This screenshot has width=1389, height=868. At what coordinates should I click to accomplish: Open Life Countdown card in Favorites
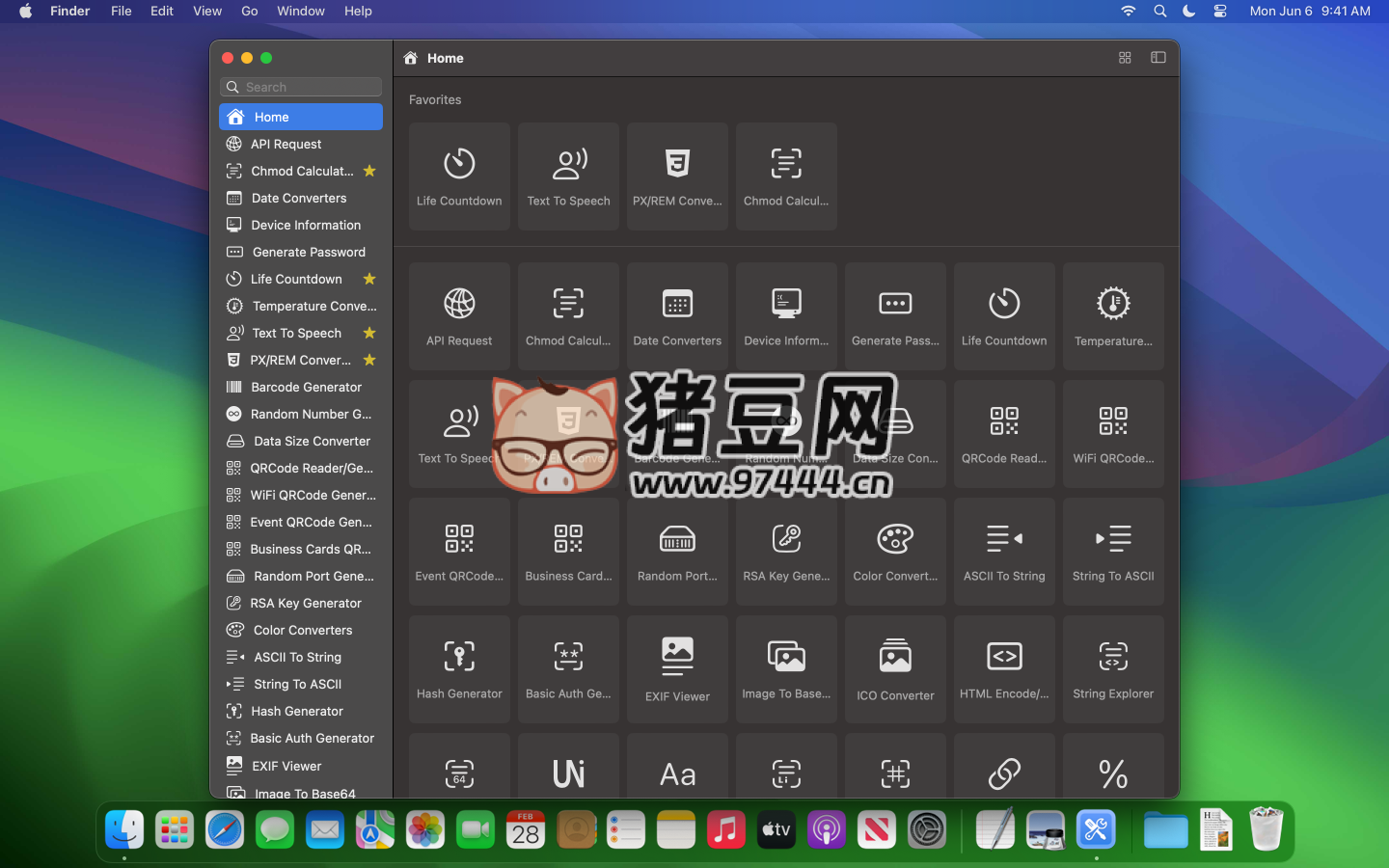(x=459, y=176)
